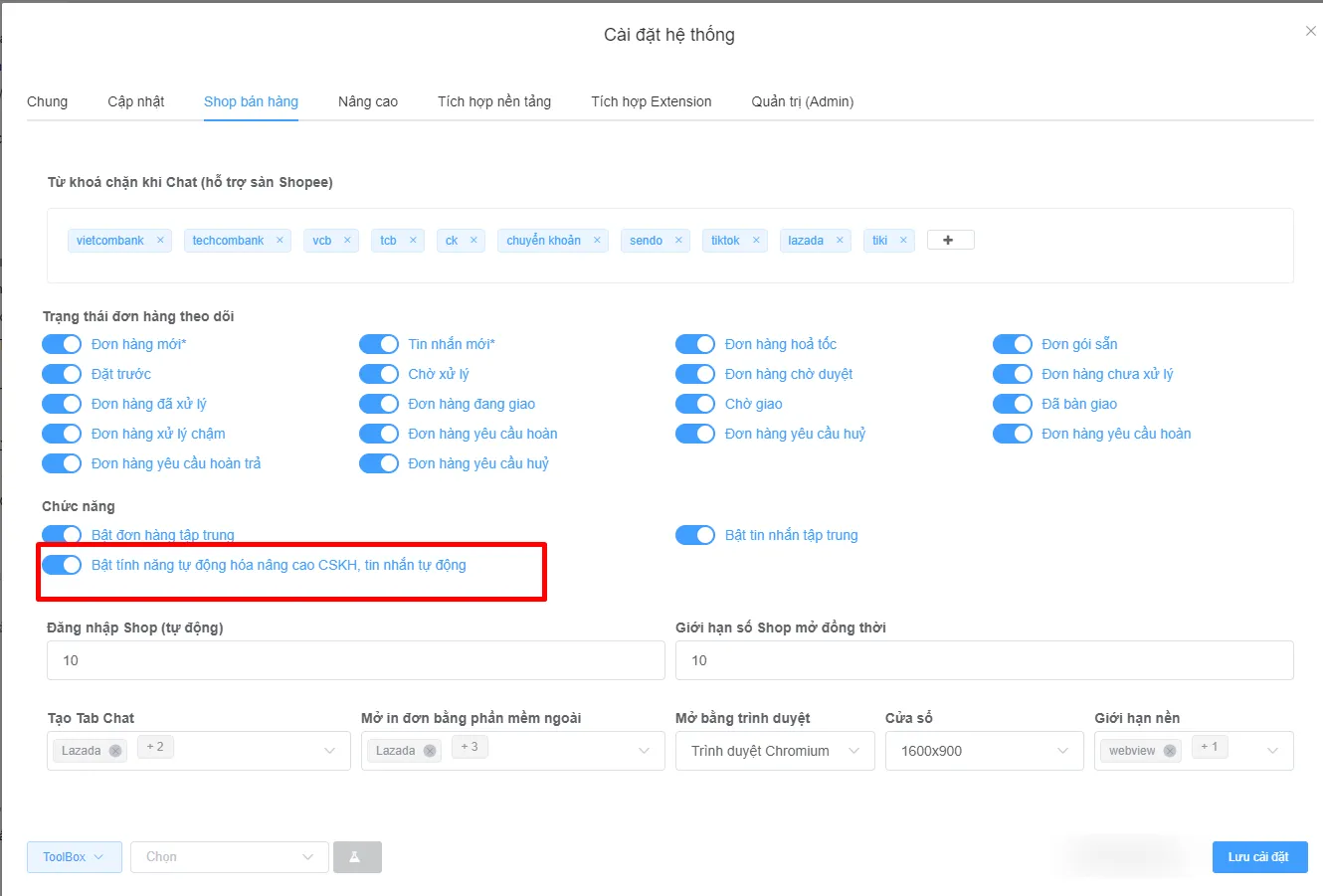Click the flask icon button beside Chọn
Viewport: 1323px width, 896px height.
[x=357, y=857]
